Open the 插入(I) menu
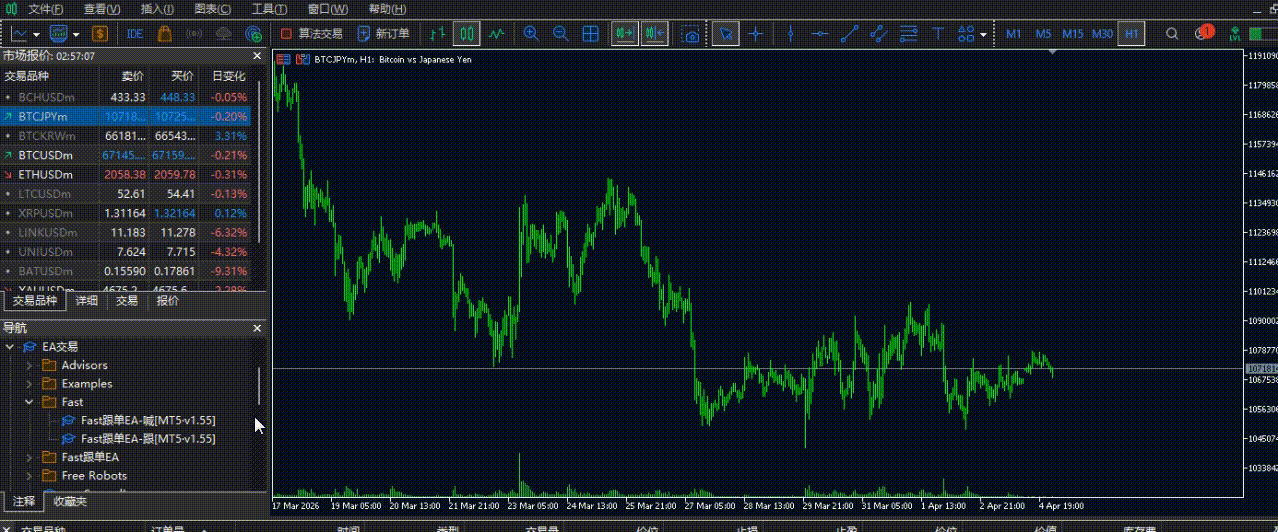Image resolution: width=1278 pixels, height=532 pixels. [157, 9]
